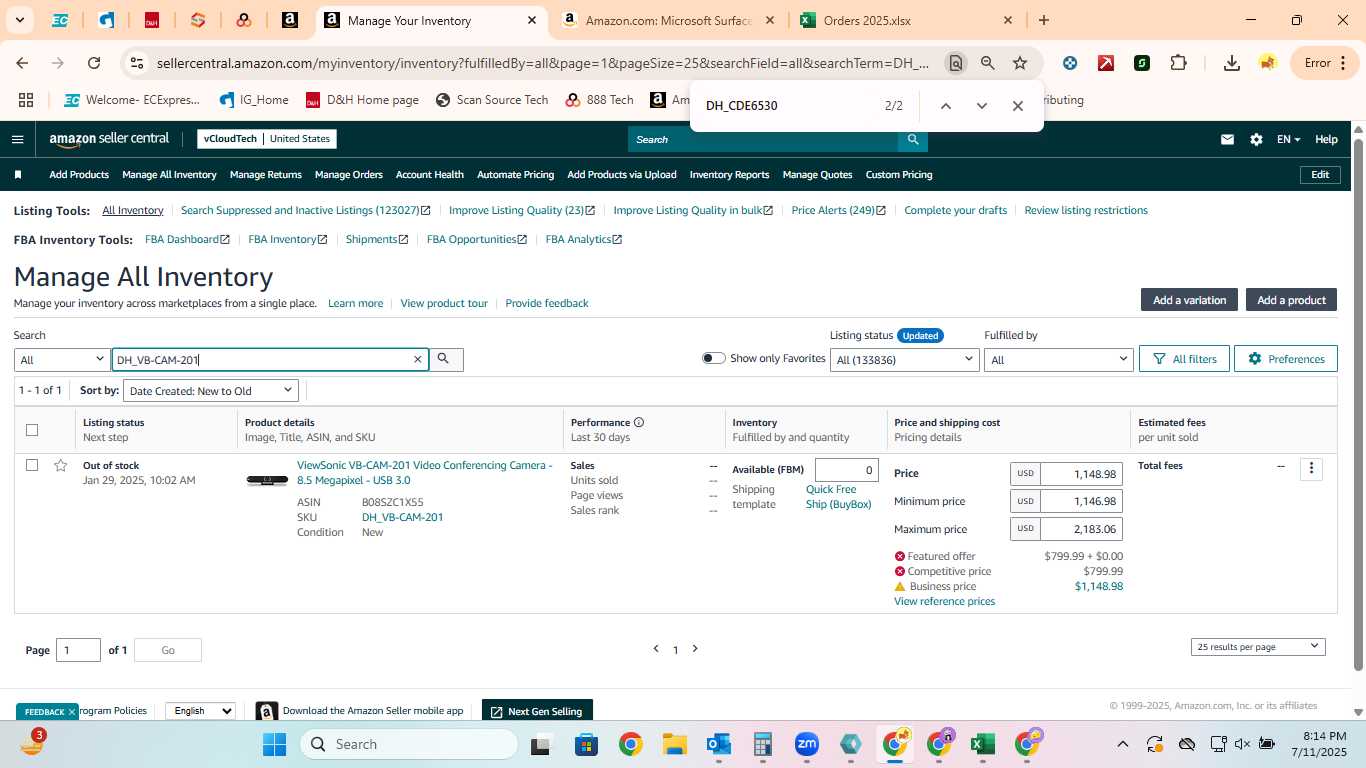Open Chrome extensions puzzle icon

[x=1178, y=63]
